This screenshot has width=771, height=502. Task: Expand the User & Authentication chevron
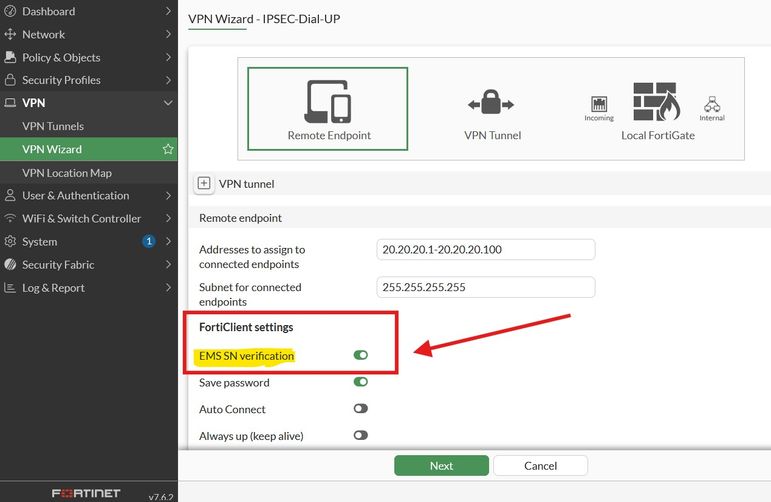[168, 195]
